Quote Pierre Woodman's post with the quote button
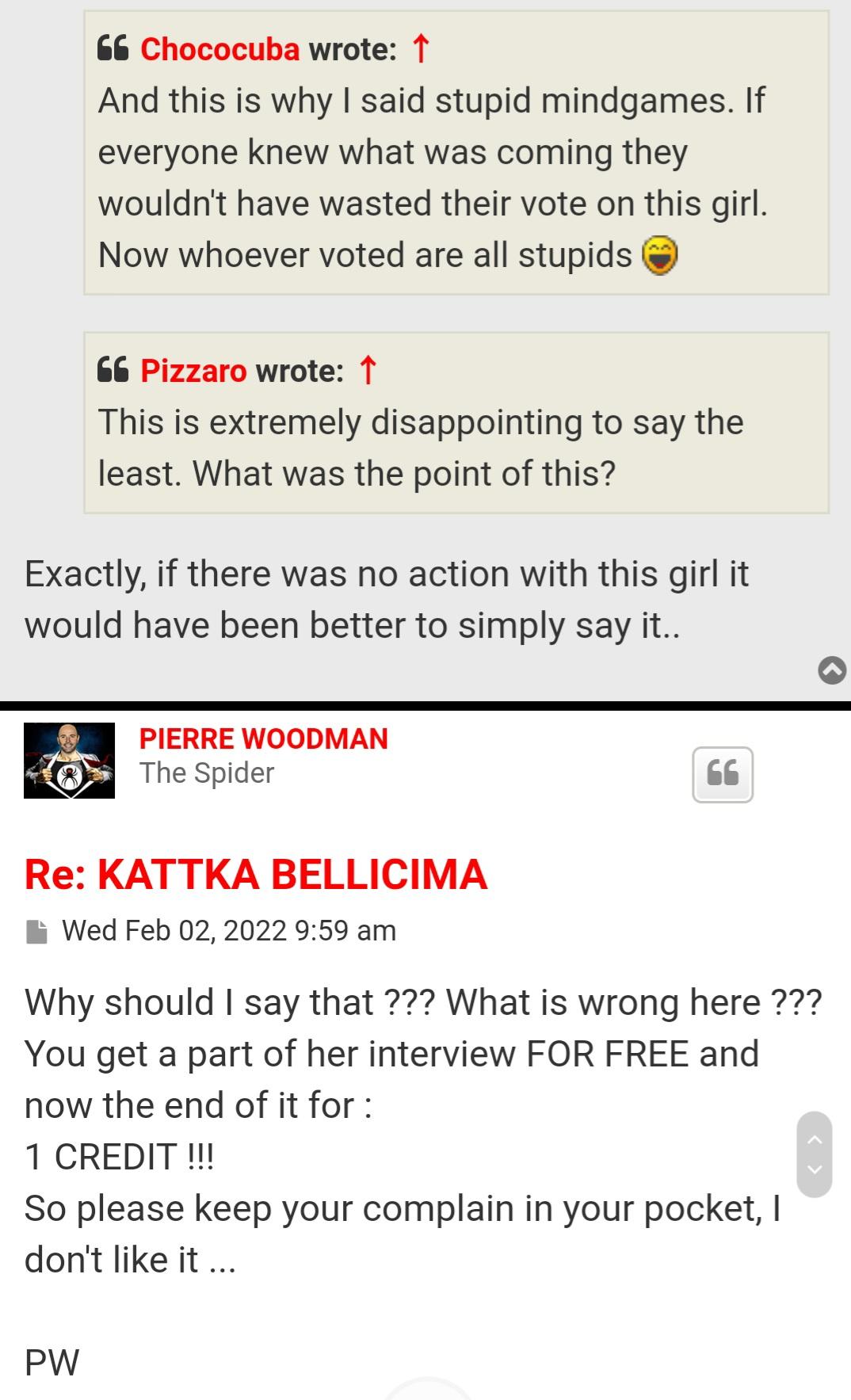Screen dimensions: 851x1400 [x=722, y=774]
